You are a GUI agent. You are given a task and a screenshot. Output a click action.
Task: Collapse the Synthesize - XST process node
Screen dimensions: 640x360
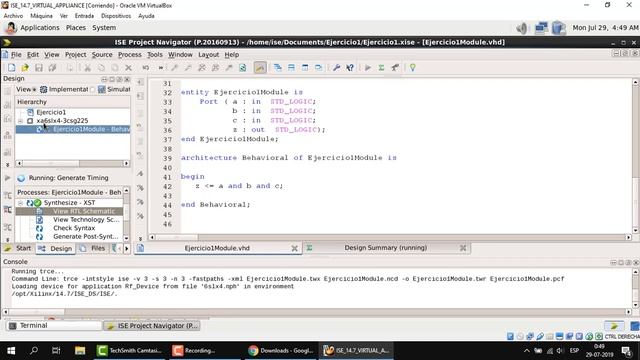20,203
